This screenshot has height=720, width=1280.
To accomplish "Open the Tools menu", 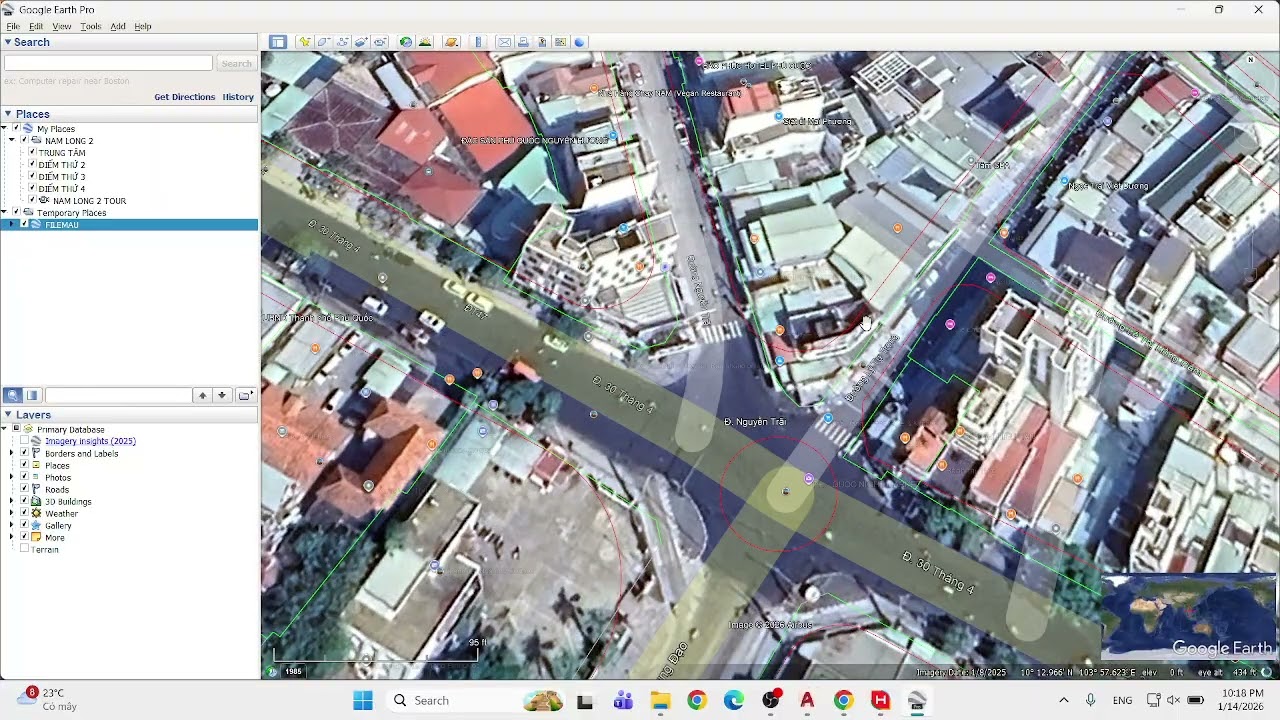I will click(91, 26).
